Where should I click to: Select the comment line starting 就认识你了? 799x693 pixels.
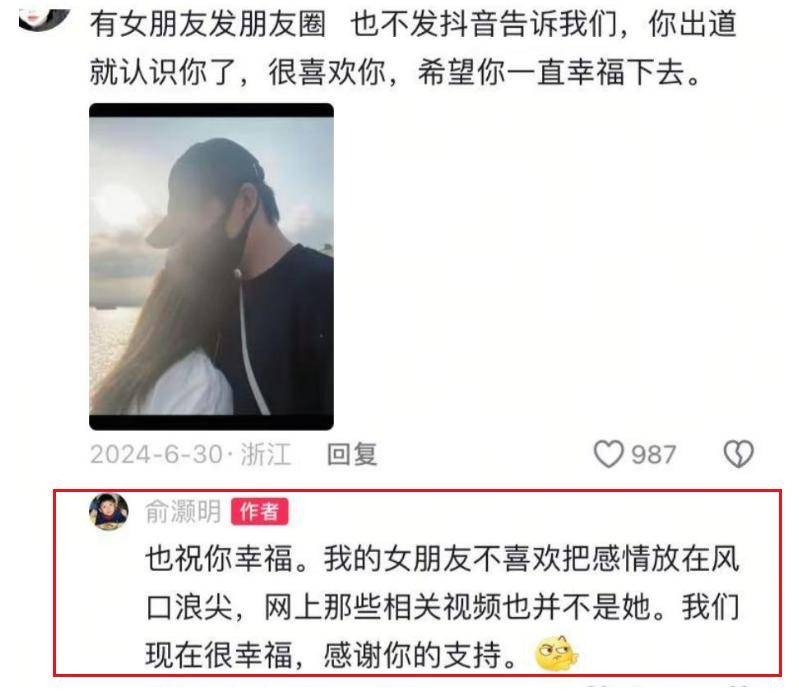click(395, 71)
